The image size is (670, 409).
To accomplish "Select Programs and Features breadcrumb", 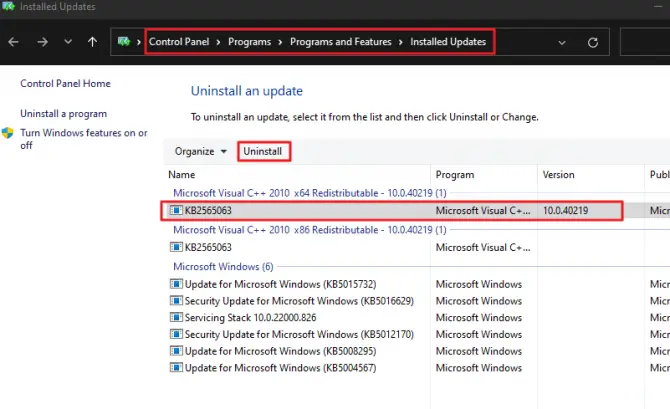I will [341, 42].
